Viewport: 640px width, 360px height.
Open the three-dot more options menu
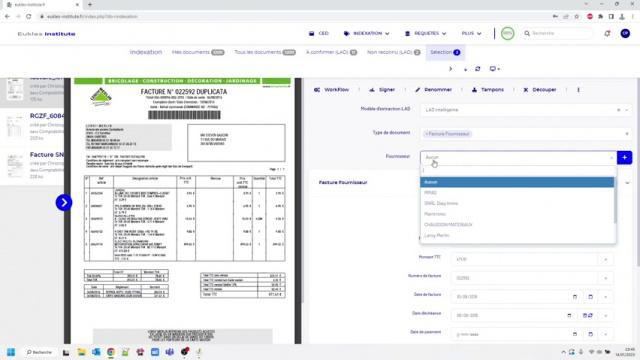pyautogui.click(x=578, y=90)
